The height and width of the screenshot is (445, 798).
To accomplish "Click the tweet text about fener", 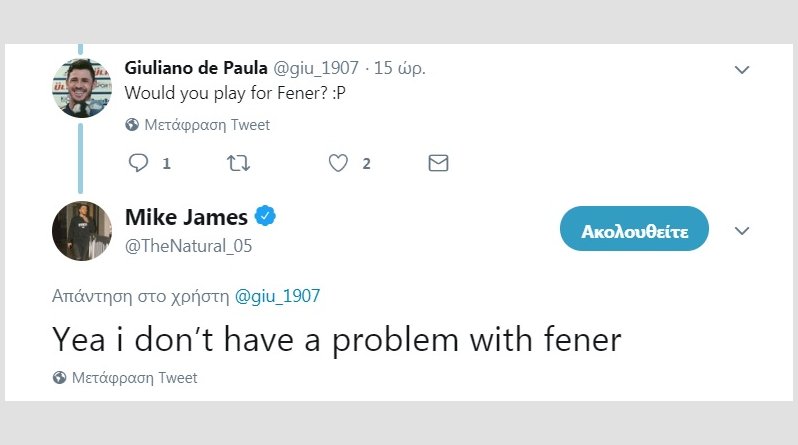I will 337,340.
